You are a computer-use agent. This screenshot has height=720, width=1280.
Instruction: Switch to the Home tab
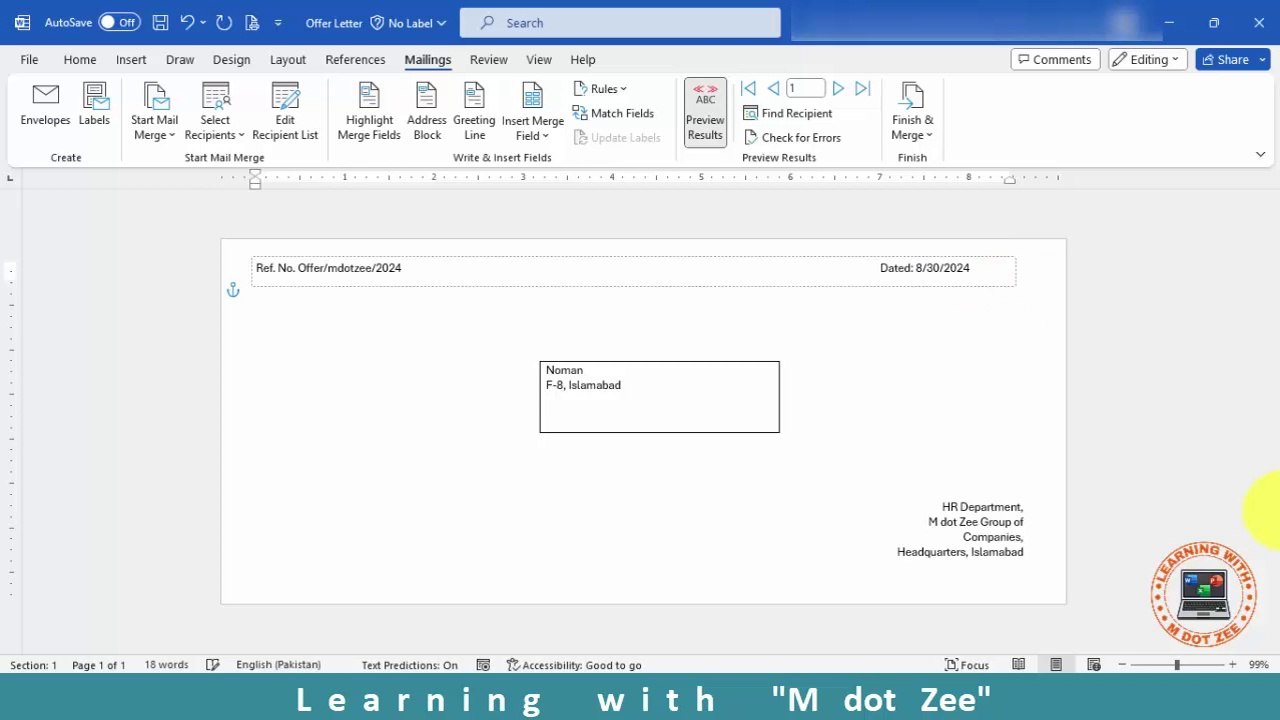80,60
